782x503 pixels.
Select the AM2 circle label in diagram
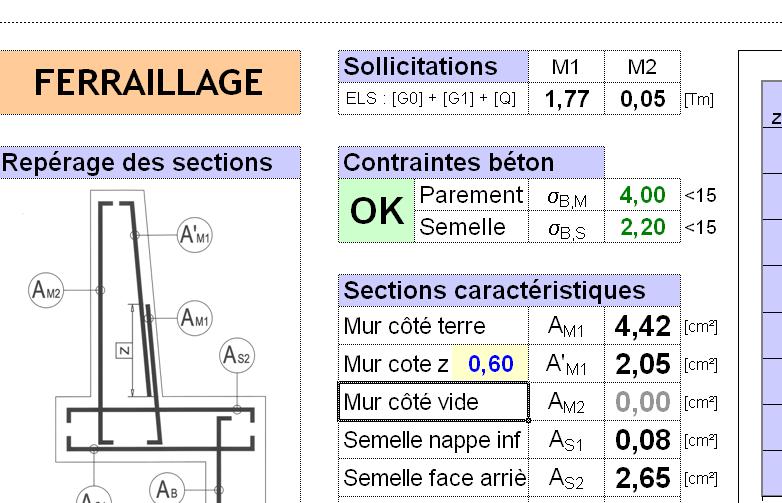coord(46,290)
